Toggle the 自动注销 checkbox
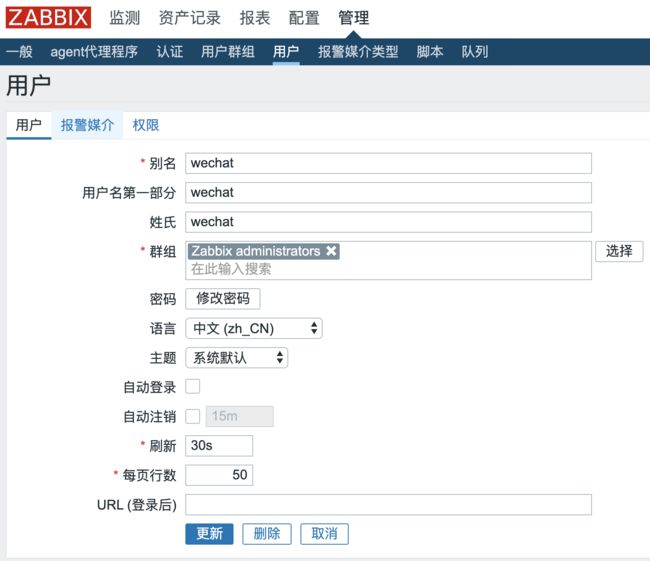Image resolution: width=650 pixels, height=561 pixels. 192,416
